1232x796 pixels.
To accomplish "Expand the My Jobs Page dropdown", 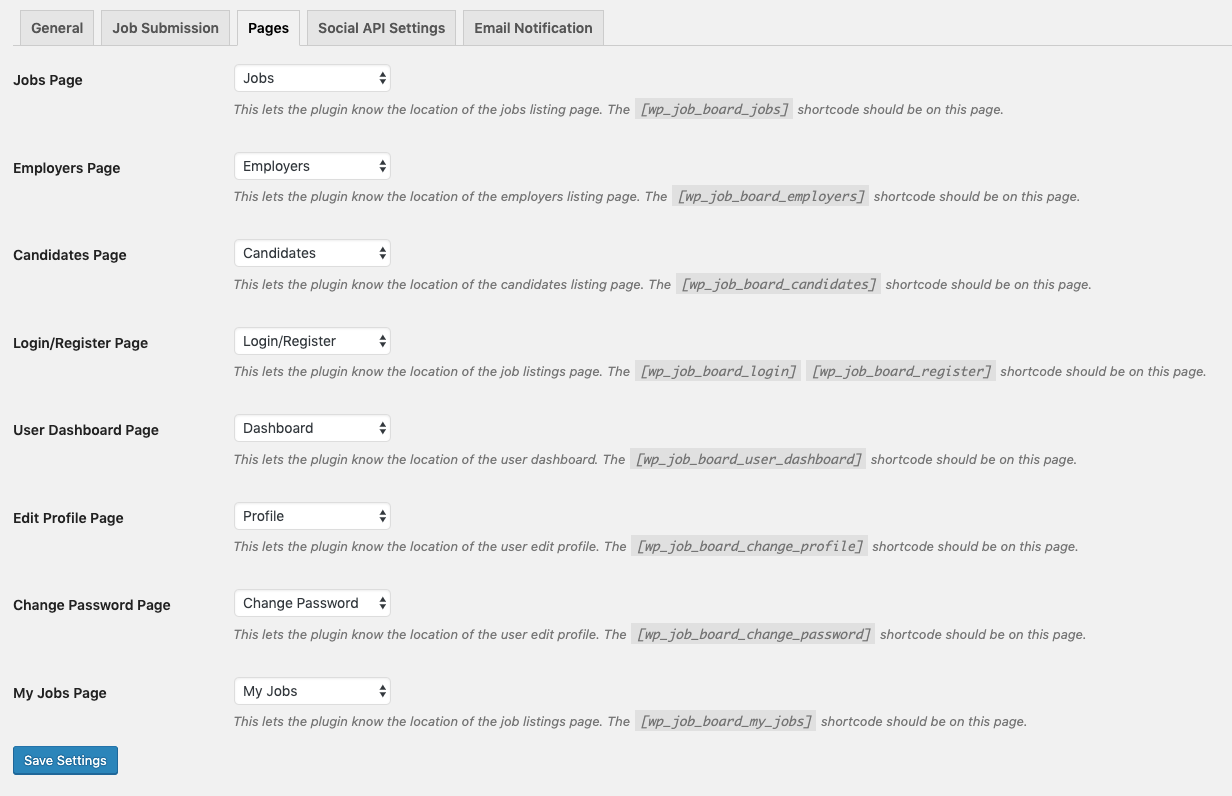I will click(312, 691).
